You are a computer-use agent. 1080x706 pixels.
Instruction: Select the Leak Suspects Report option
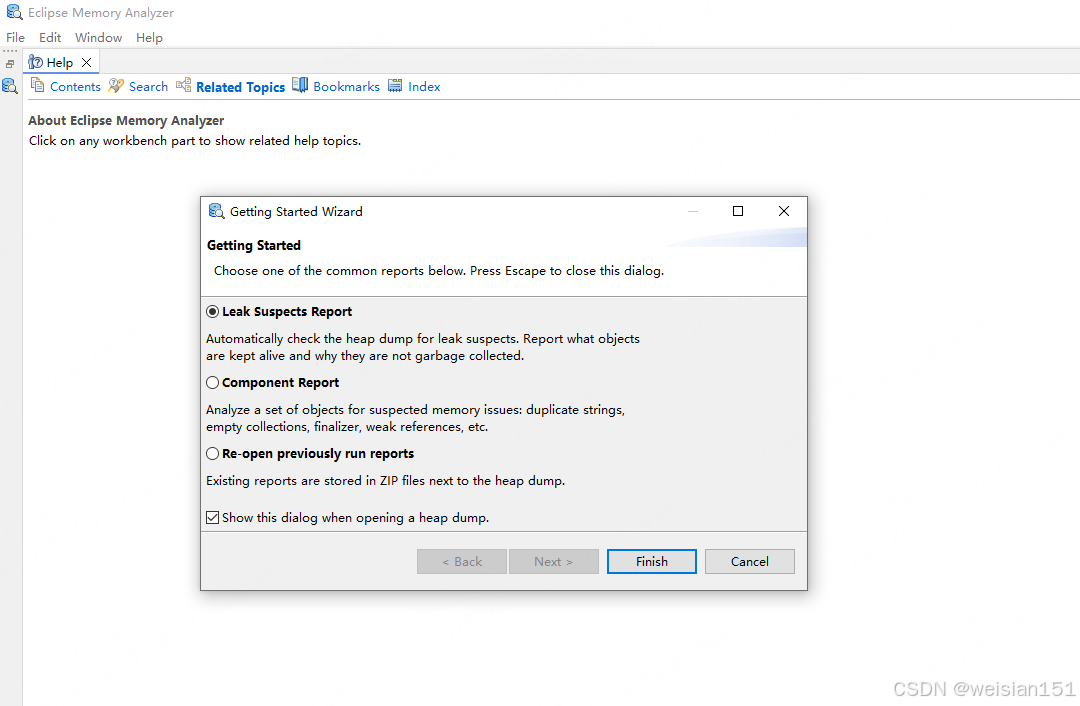pos(212,312)
